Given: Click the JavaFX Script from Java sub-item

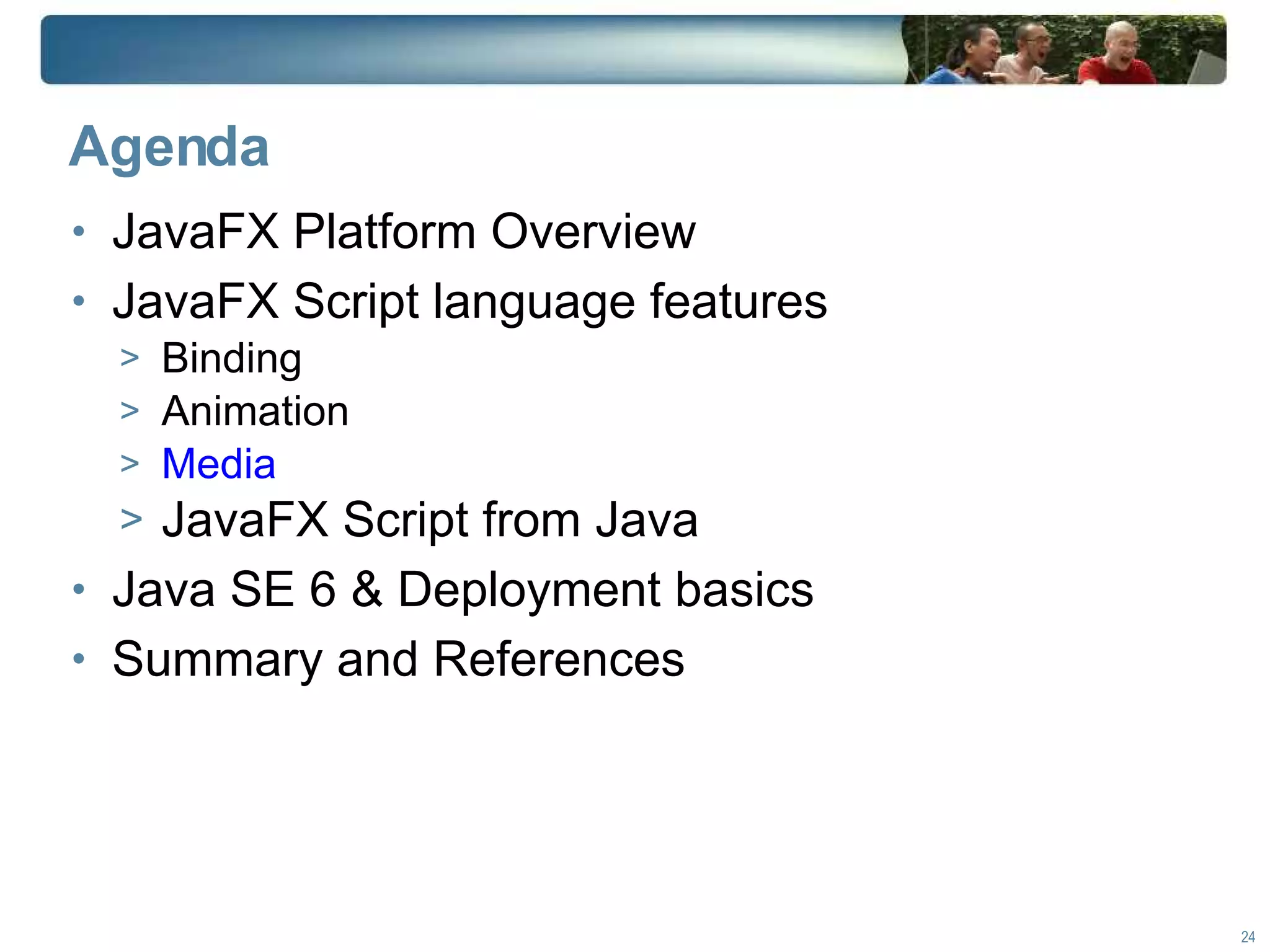Looking at the screenshot, I should (430, 520).
